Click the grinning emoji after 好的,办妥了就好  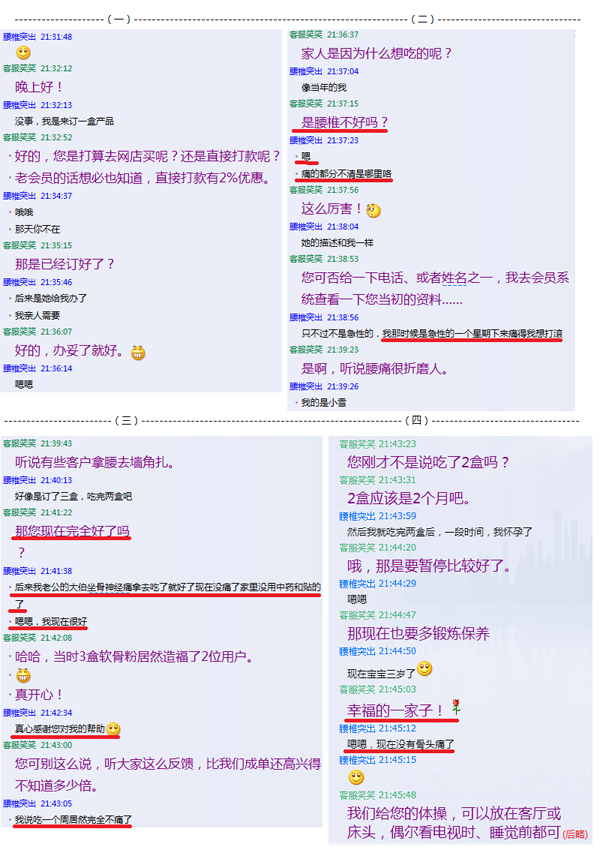click(138, 353)
